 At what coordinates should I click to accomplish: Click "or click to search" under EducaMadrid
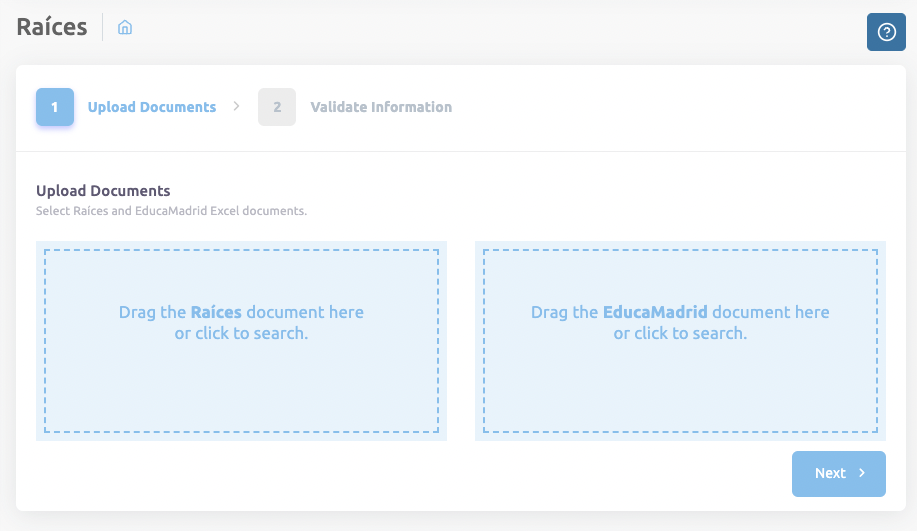click(680, 333)
